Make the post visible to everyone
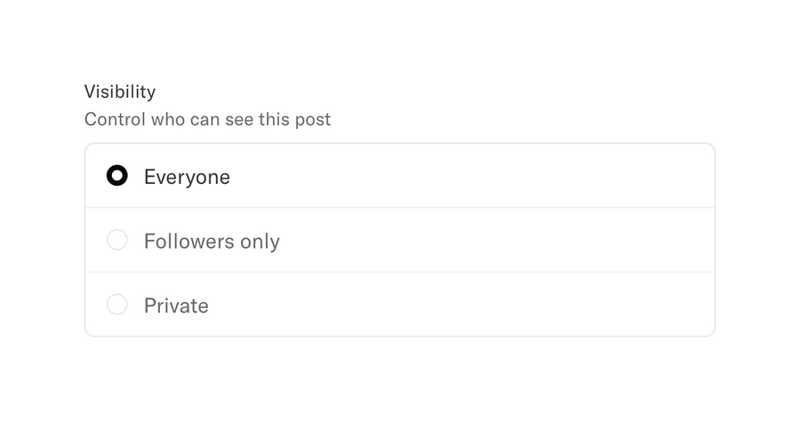800x421 pixels. [x=117, y=177]
